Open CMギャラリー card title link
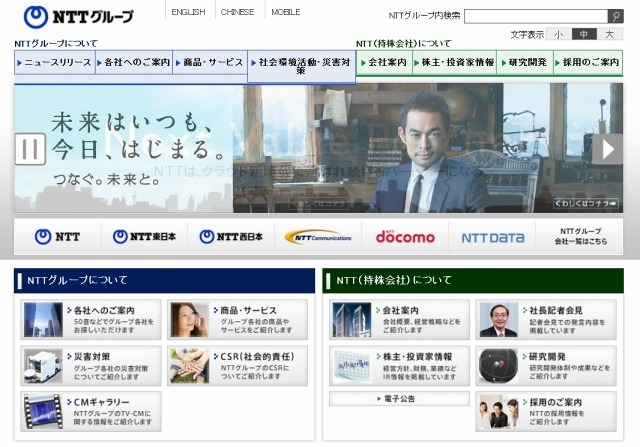The image size is (640, 447). (101, 403)
